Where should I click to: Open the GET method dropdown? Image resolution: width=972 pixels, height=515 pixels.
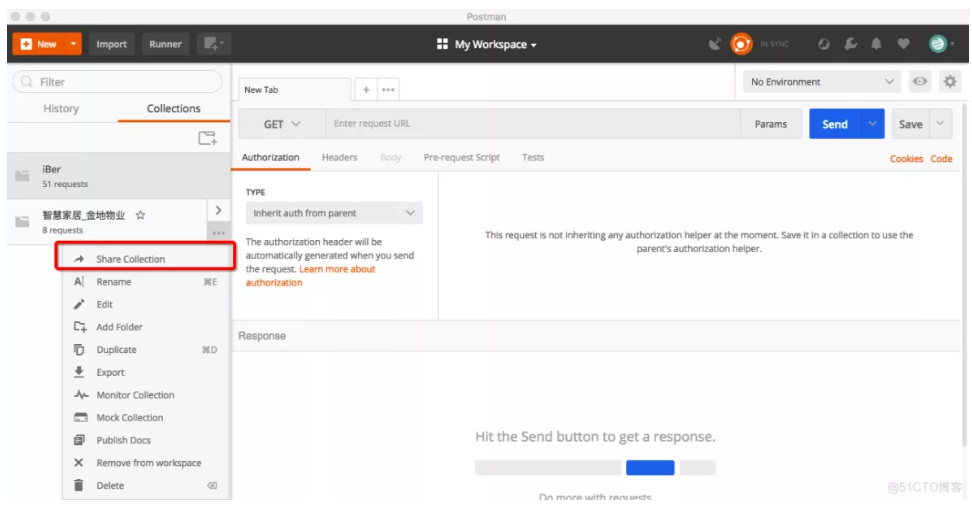(282, 124)
